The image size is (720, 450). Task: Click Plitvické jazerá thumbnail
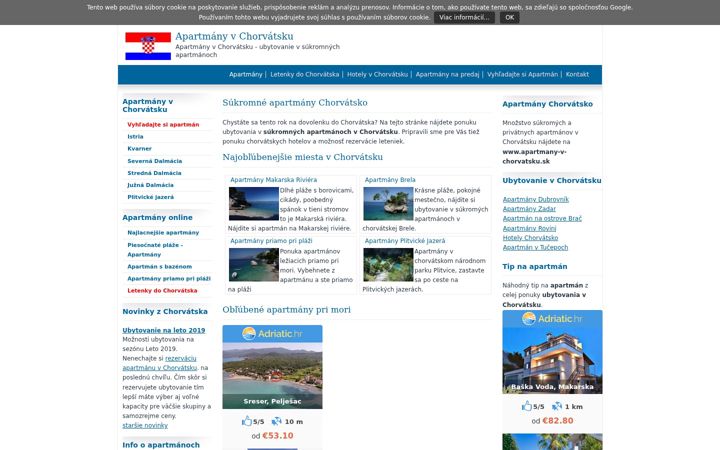click(x=388, y=265)
